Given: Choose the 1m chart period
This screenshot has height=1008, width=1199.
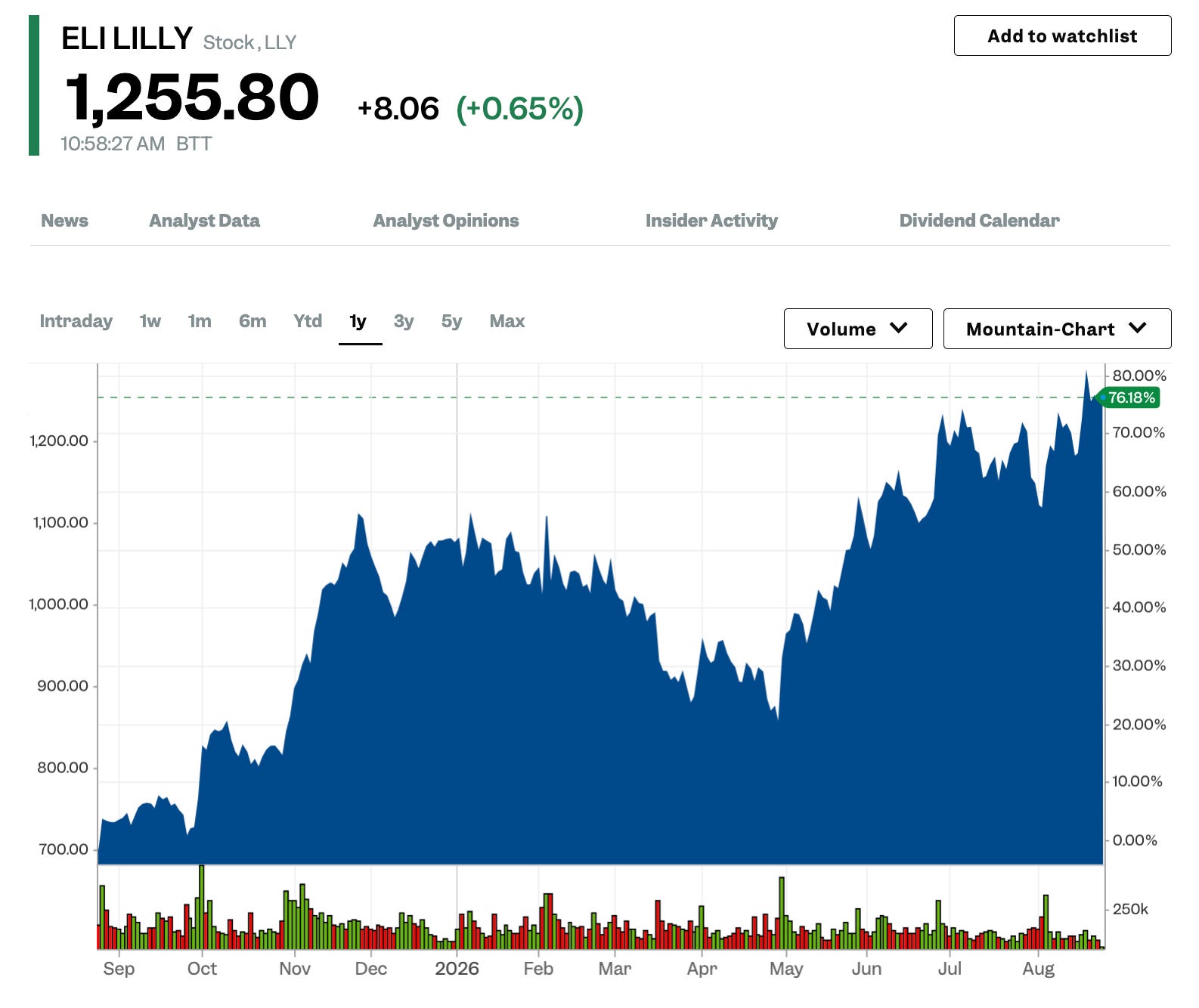Looking at the screenshot, I should tap(200, 321).
